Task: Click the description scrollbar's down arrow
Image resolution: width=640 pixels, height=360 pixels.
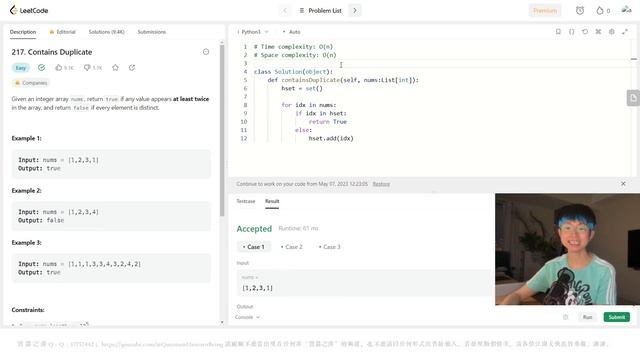Action: click(x=222, y=322)
